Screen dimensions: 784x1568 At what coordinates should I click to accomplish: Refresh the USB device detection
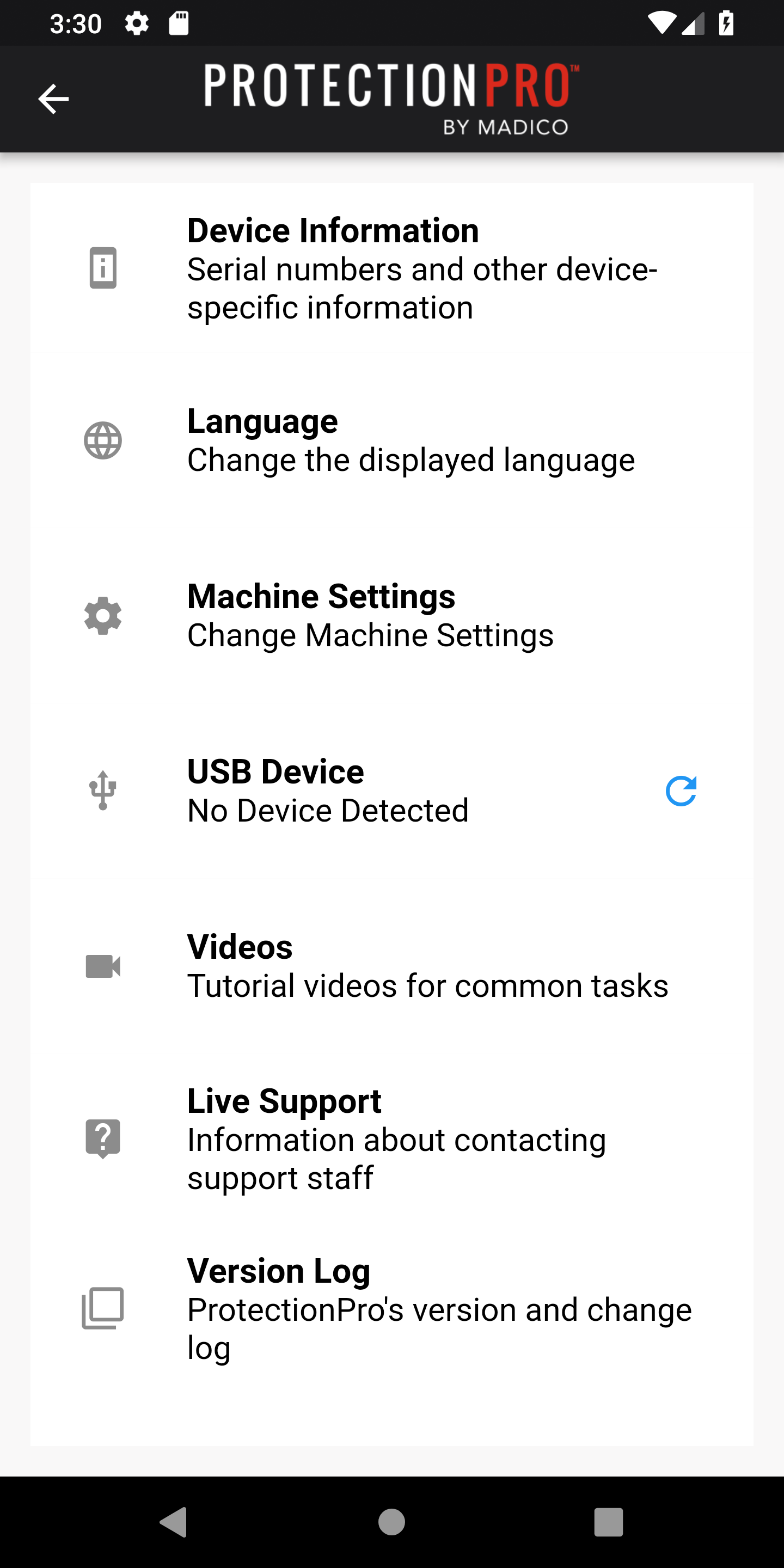(681, 791)
